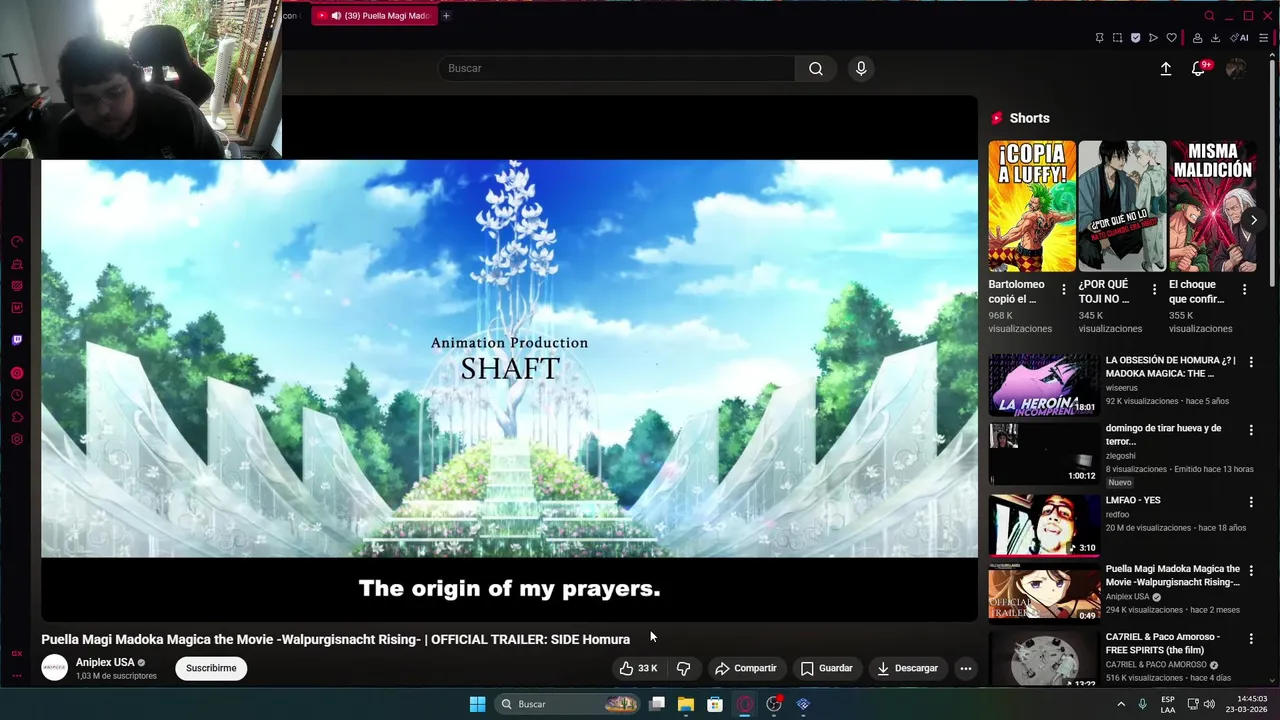Click tab search magnifier in title bar
Screen dimensions: 1280x720
pos(1209,16)
